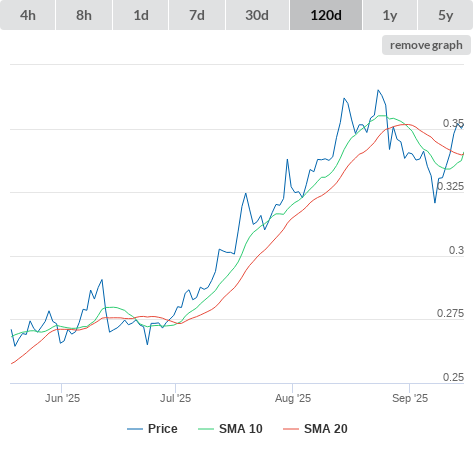The height and width of the screenshot is (455, 474).
Task: Choose the 1d chart range
Action: tap(141, 15)
